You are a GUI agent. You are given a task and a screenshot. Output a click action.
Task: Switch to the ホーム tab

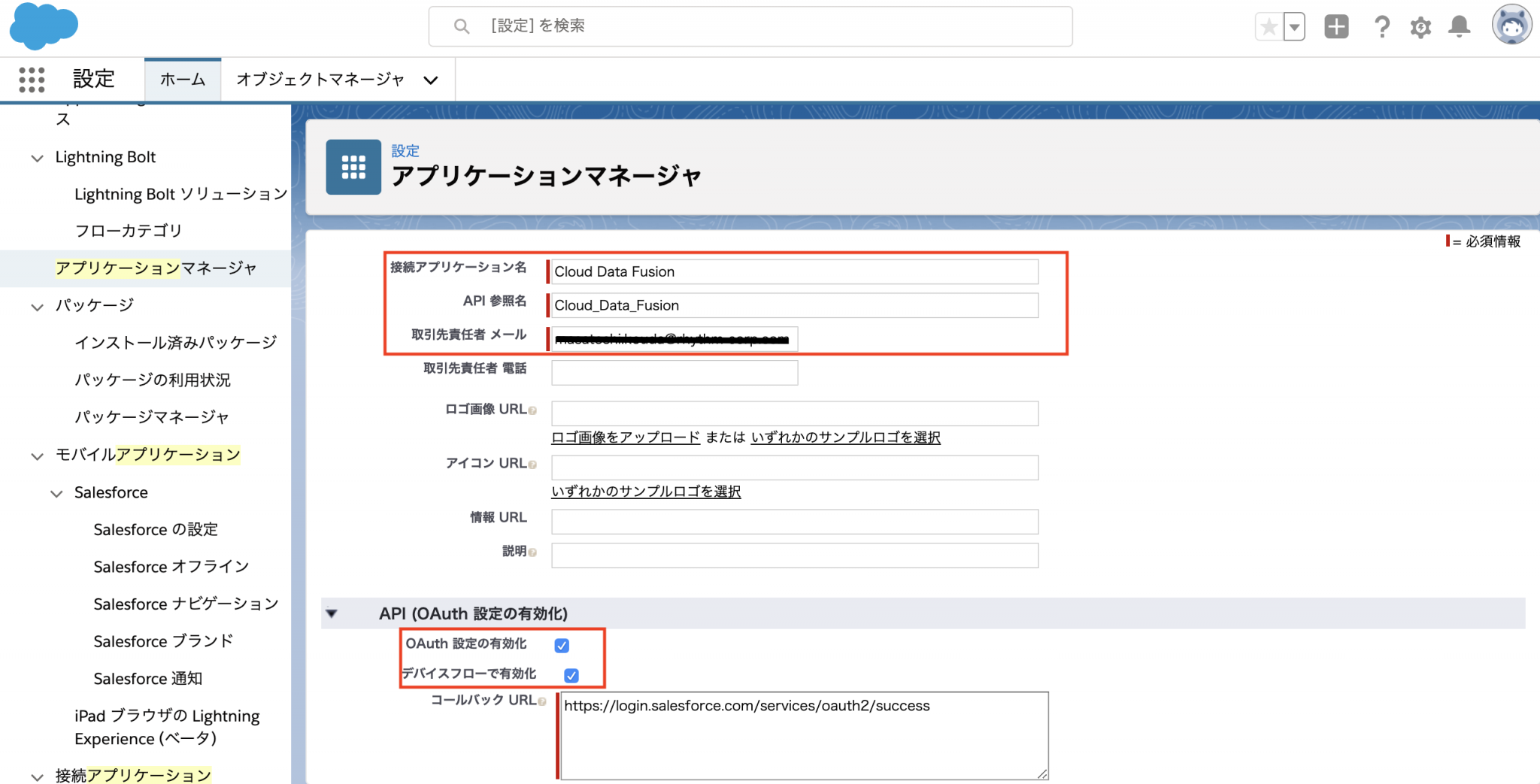183,80
